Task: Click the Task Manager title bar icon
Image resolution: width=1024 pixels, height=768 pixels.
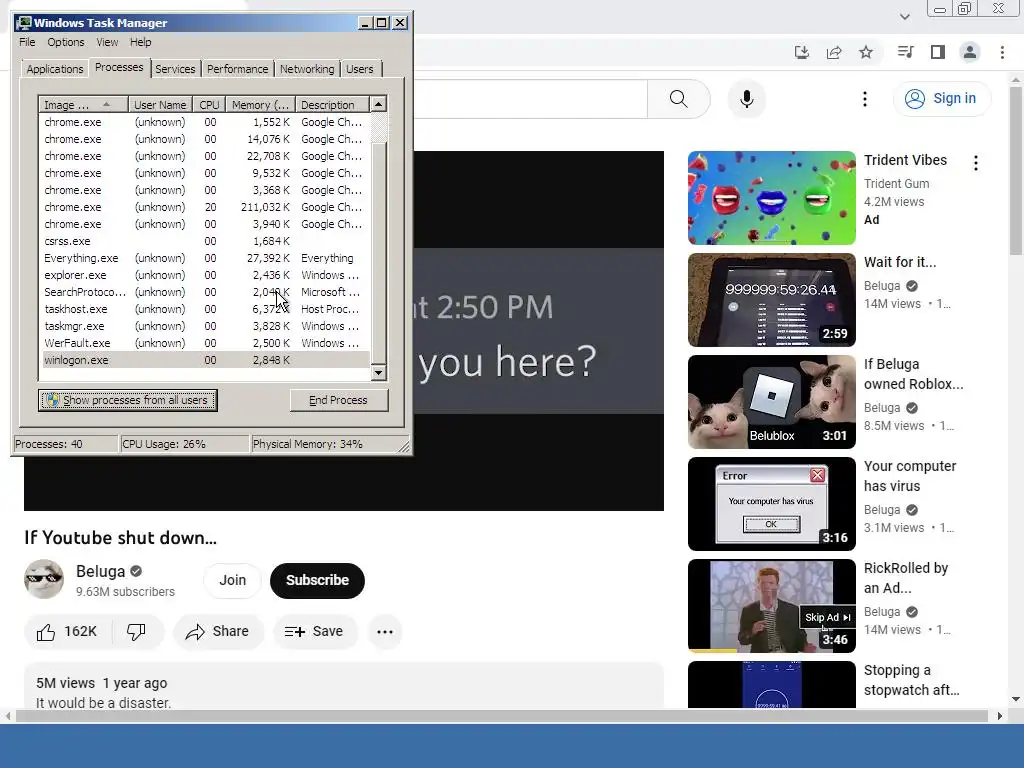Action: 24,23
